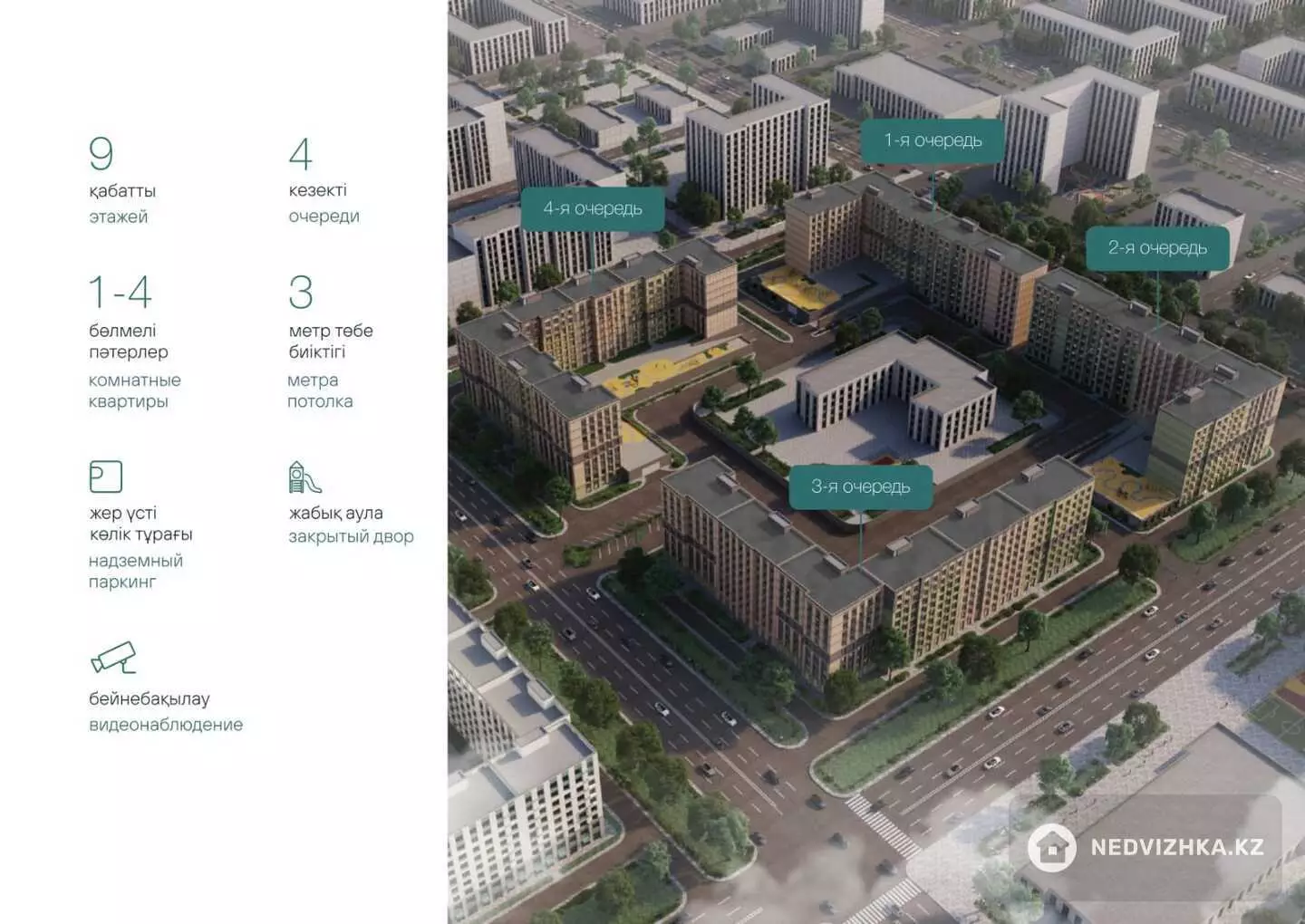The width and height of the screenshot is (1305, 924).
Task: Click the 1-4 room count figure
Action: pos(120,293)
